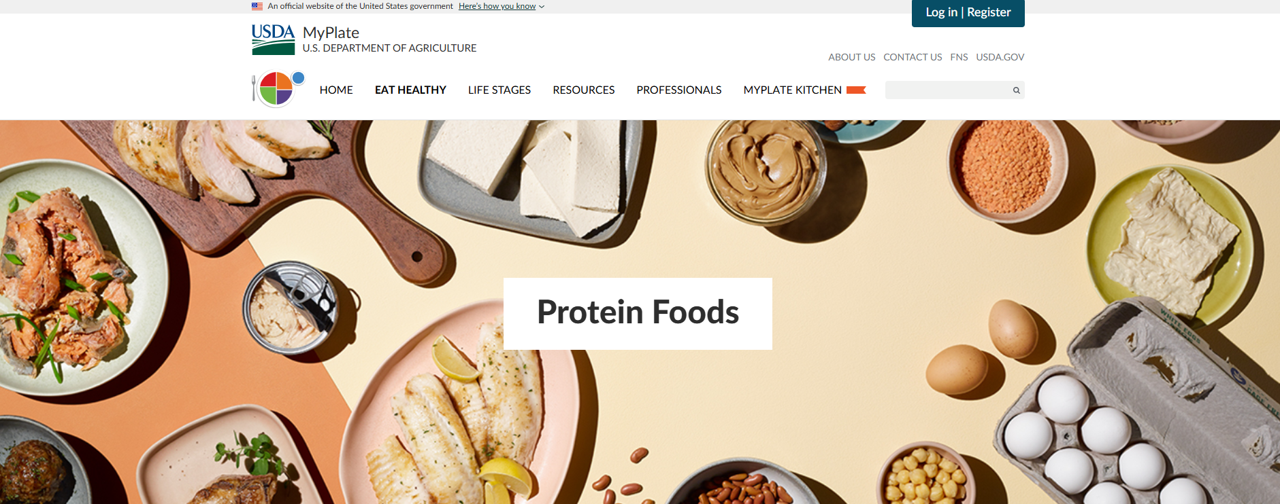
Task: Open the Professionals menu
Action: click(x=679, y=90)
